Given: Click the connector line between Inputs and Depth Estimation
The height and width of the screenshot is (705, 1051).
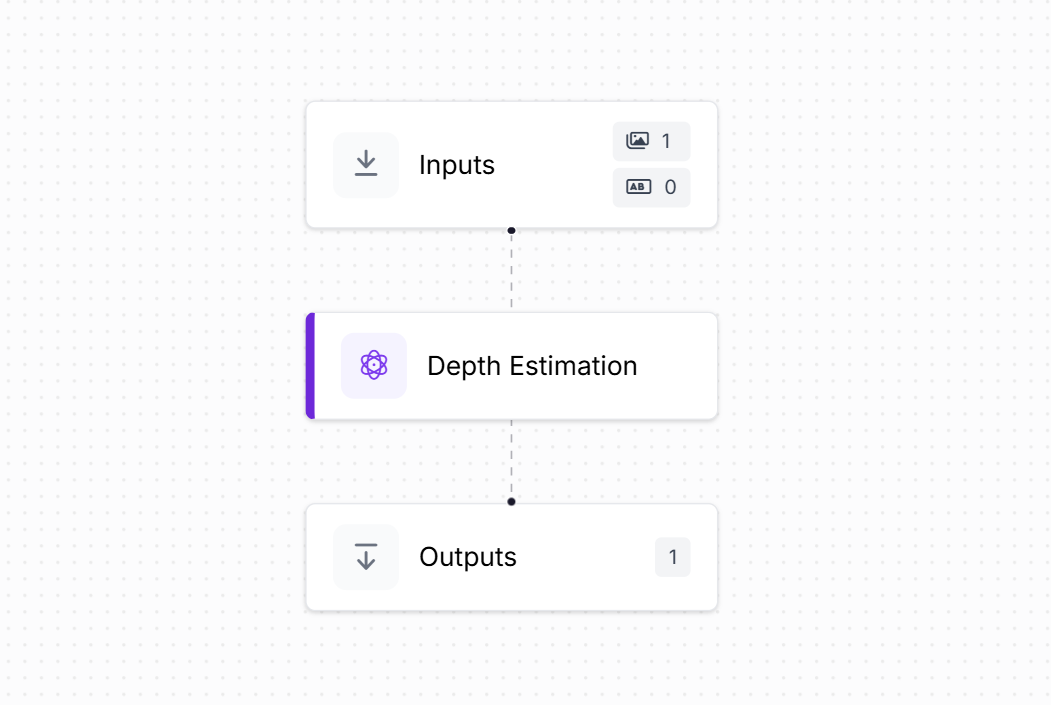Looking at the screenshot, I should tap(512, 270).
